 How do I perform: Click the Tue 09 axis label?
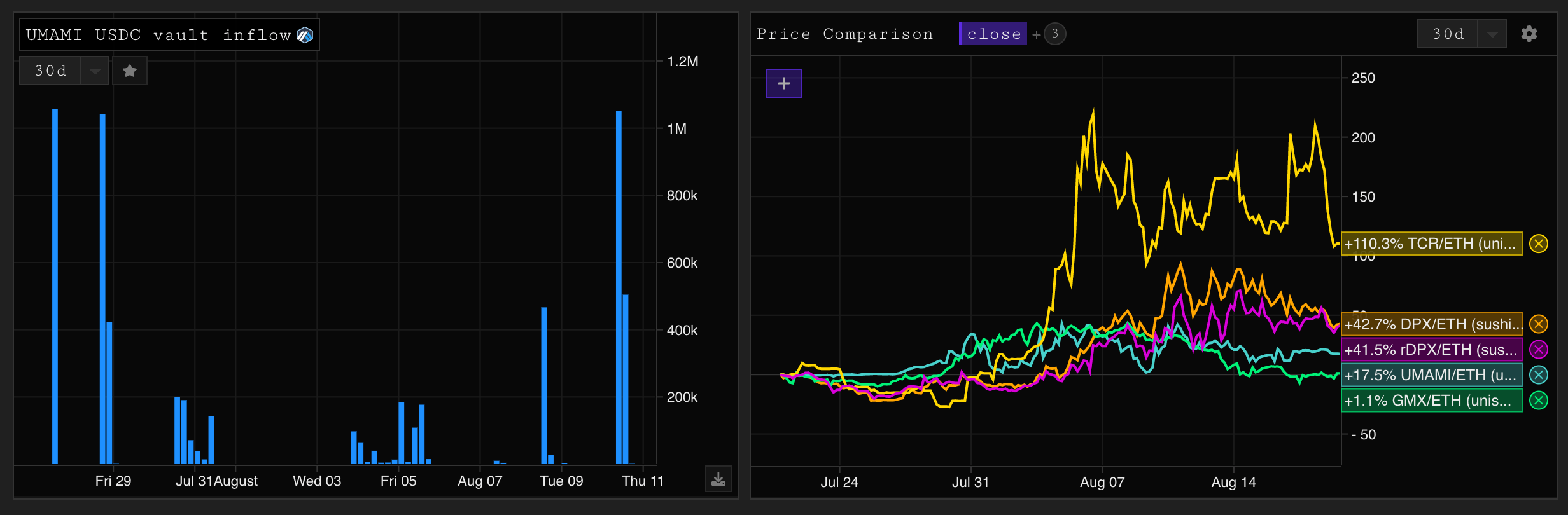click(561, 481)
